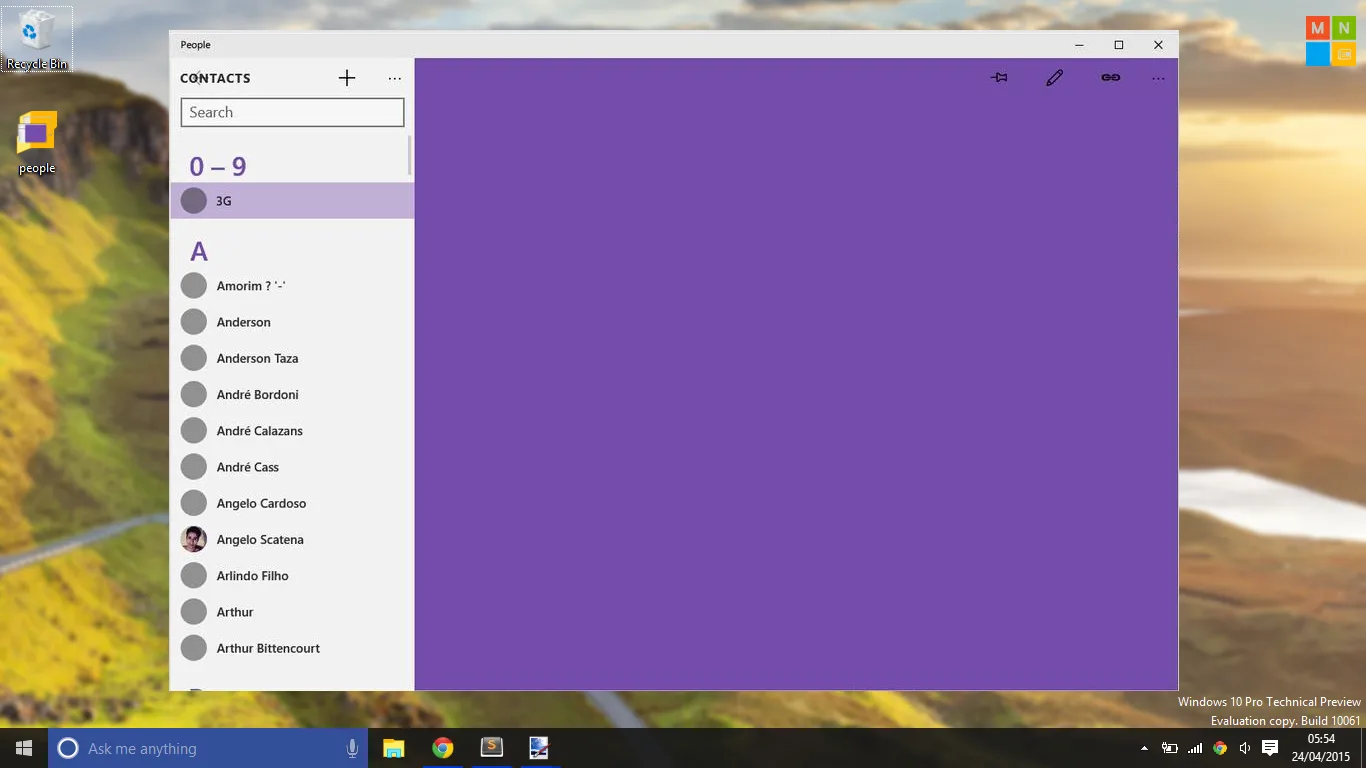Viewport: 1366px width, 768px height.
Task: Click Chrome icon in system tray
Action: 1220,748
